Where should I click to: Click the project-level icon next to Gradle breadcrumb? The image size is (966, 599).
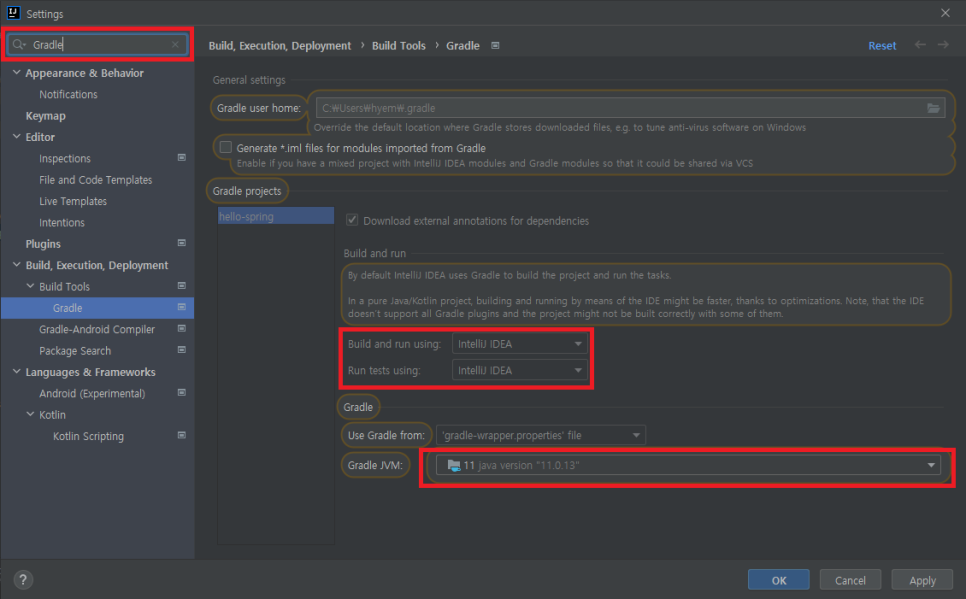[495, 46]
